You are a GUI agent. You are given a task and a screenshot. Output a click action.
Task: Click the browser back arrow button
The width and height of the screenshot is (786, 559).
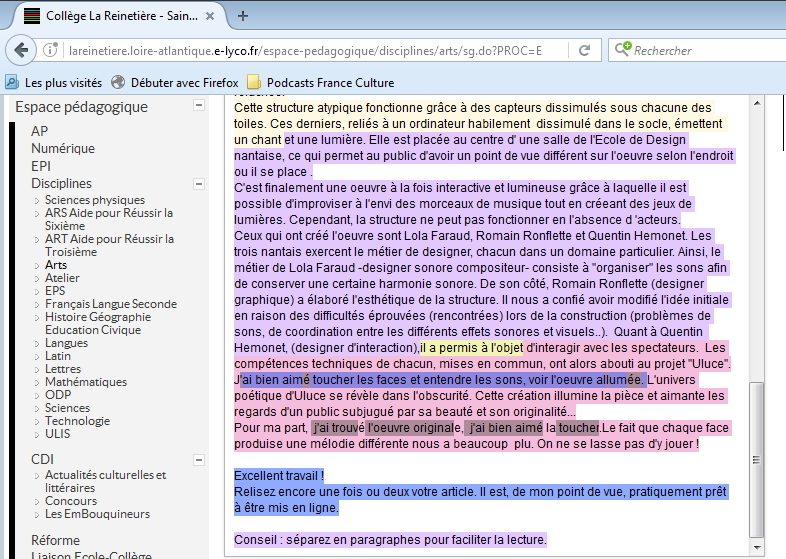coord(20,50)
